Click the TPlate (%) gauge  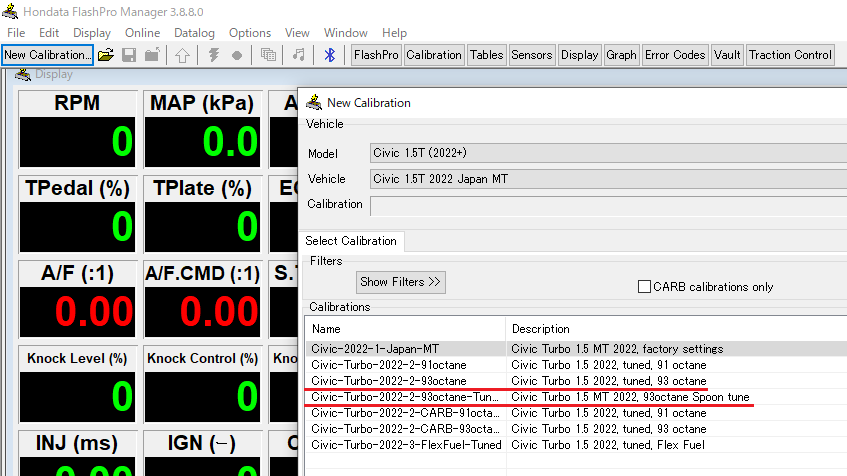click(202, 214)
